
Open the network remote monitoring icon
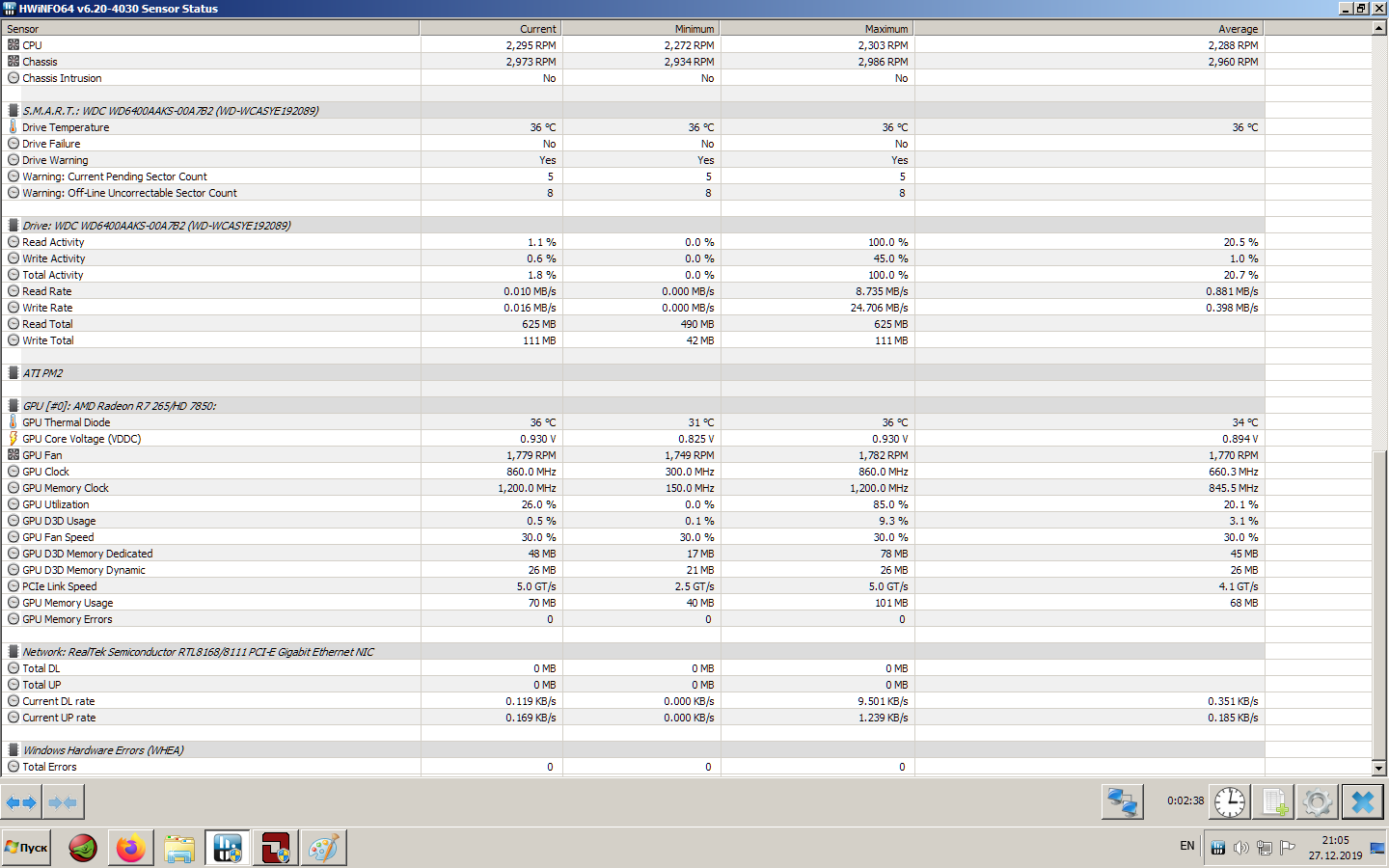click(1123, 801)
